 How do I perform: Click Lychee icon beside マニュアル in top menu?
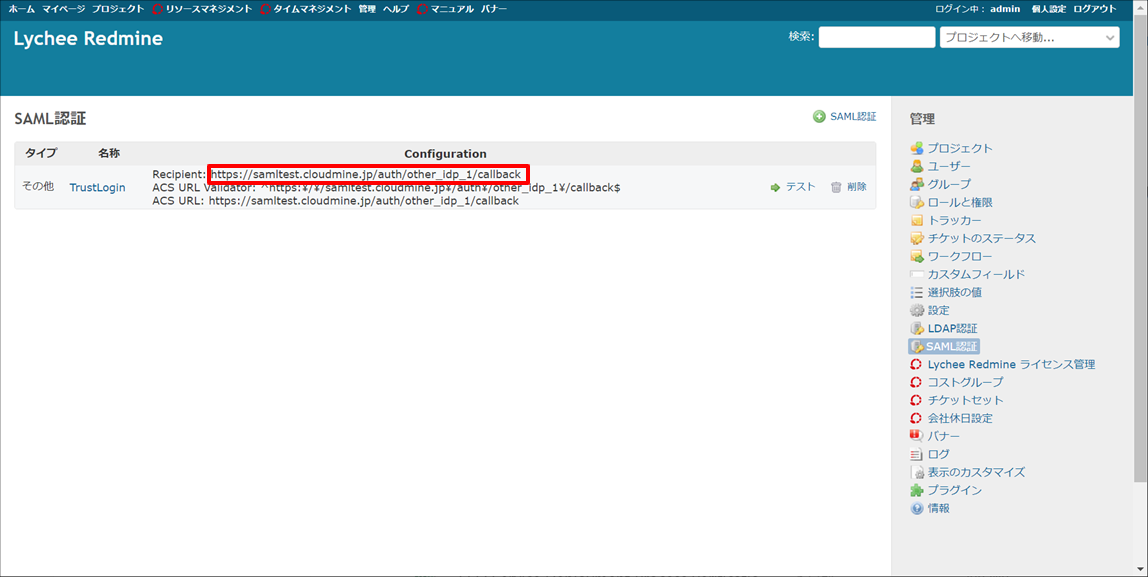(422, 9)
